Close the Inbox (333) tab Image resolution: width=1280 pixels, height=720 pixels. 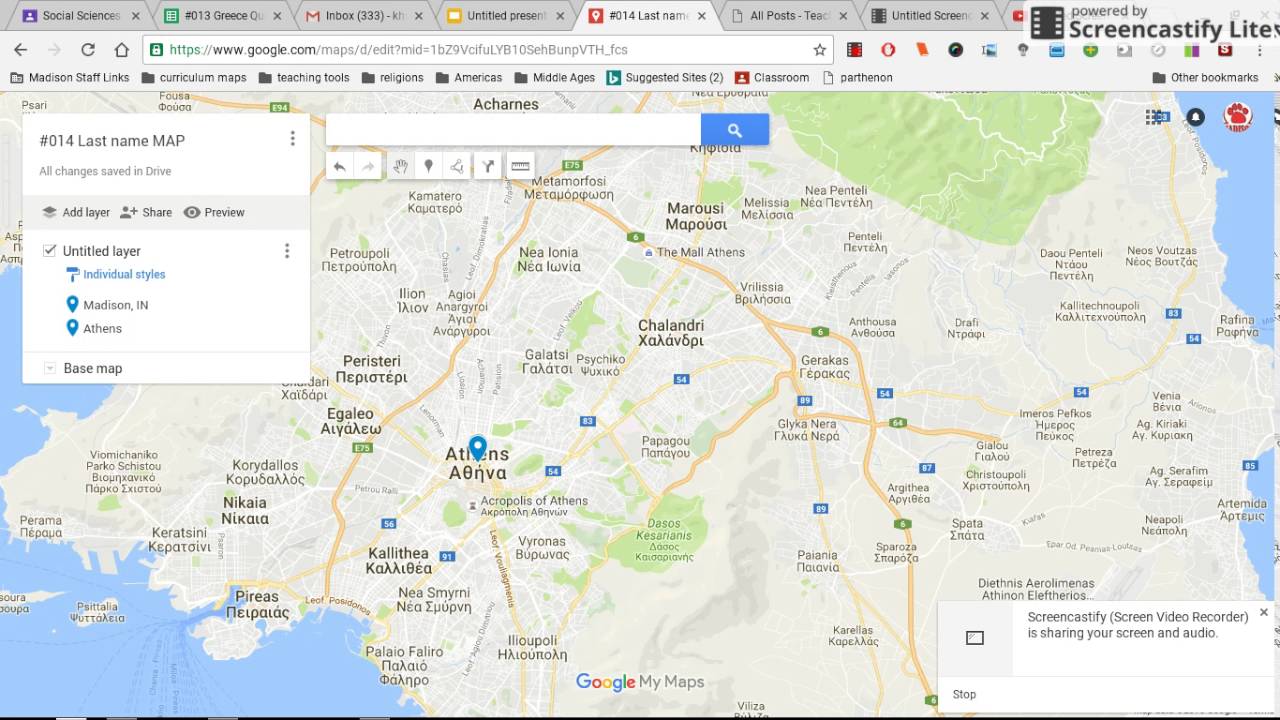pyautogui.click(x=419, y=16)
